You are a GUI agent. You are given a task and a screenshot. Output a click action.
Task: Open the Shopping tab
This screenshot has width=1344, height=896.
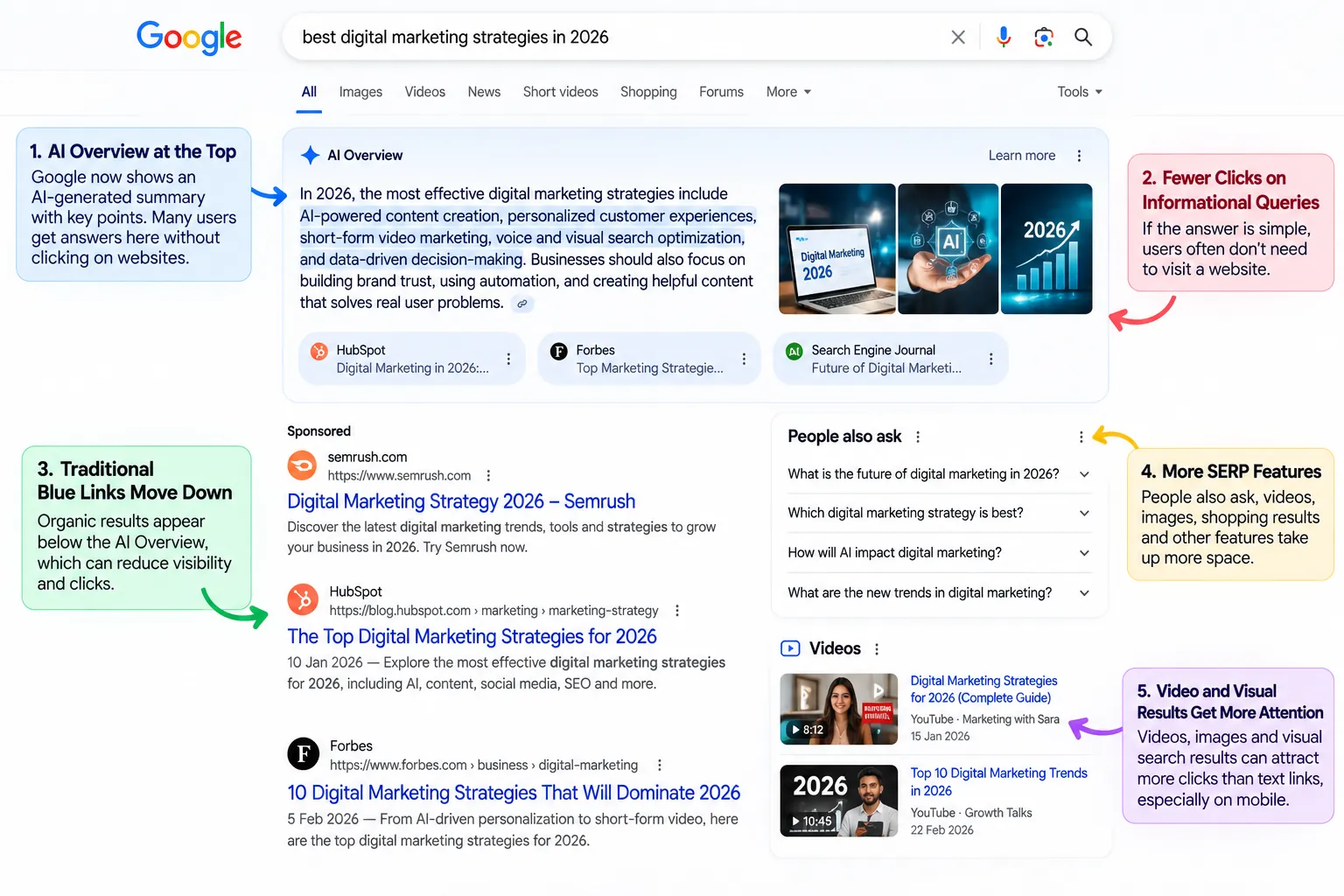click(648, 92)
